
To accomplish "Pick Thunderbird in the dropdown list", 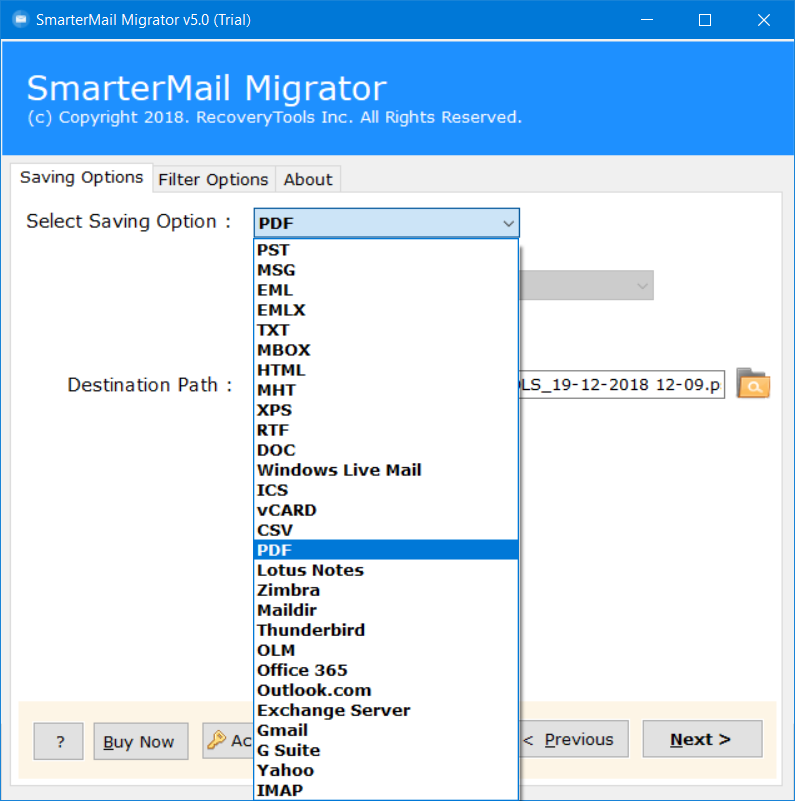I will [386, 630].
